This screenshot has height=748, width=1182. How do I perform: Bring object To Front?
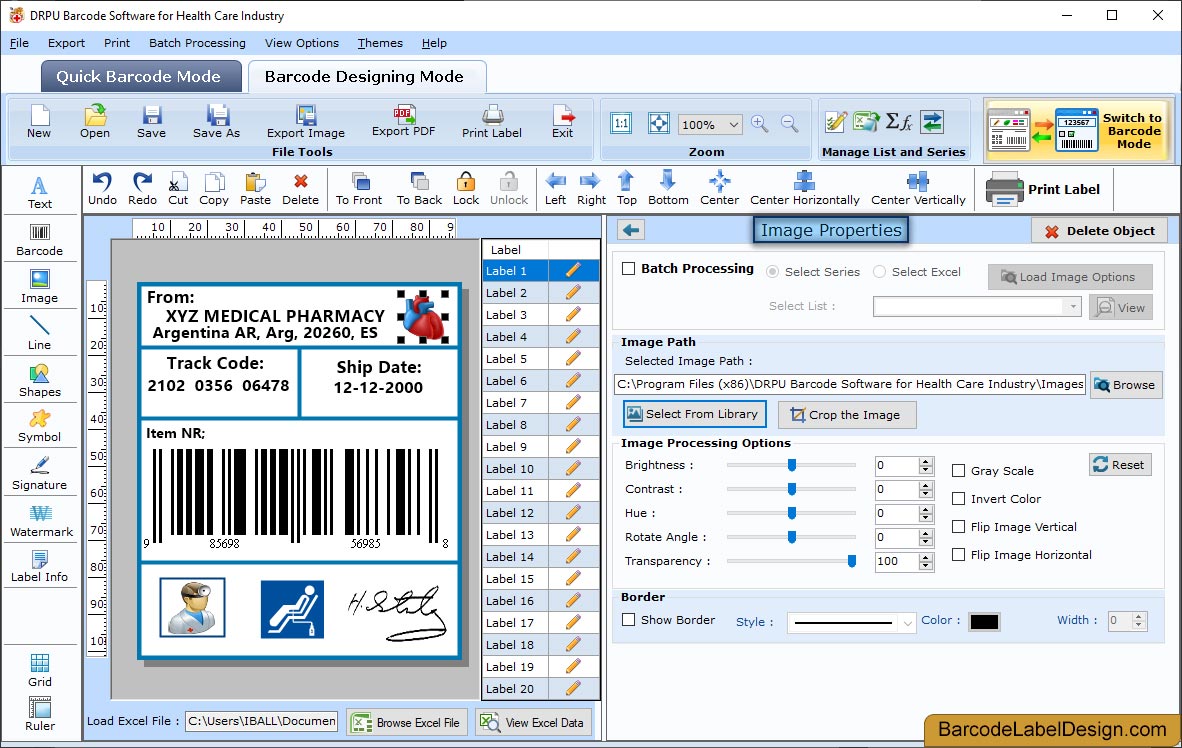[x=359, y=189]
